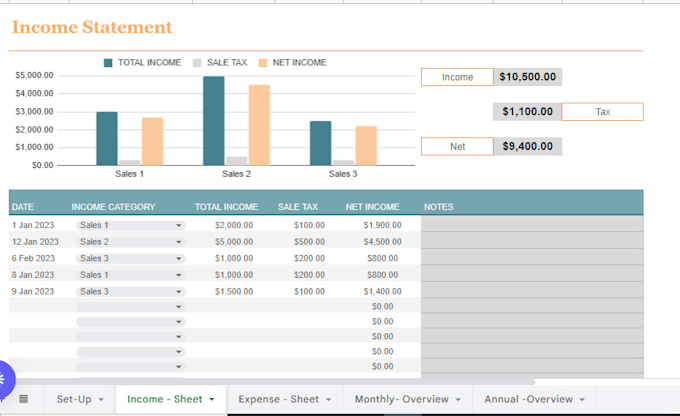Viewport: 680px width, 416px height.
Task: Switch to the Expense - Sheet tab
Action: [x=278, y=399]
